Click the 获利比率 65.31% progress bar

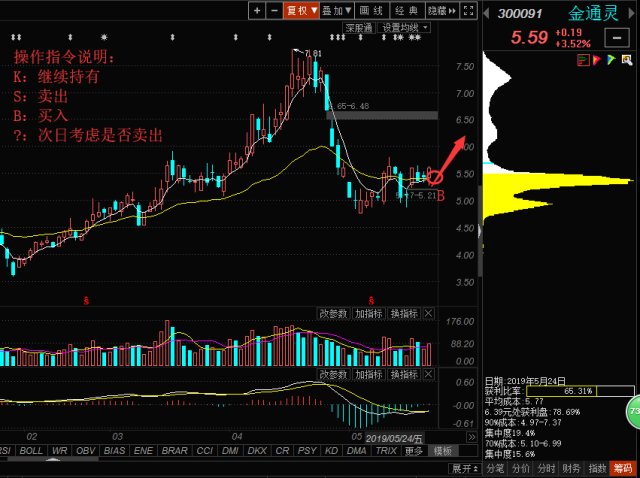click(580, 391)
